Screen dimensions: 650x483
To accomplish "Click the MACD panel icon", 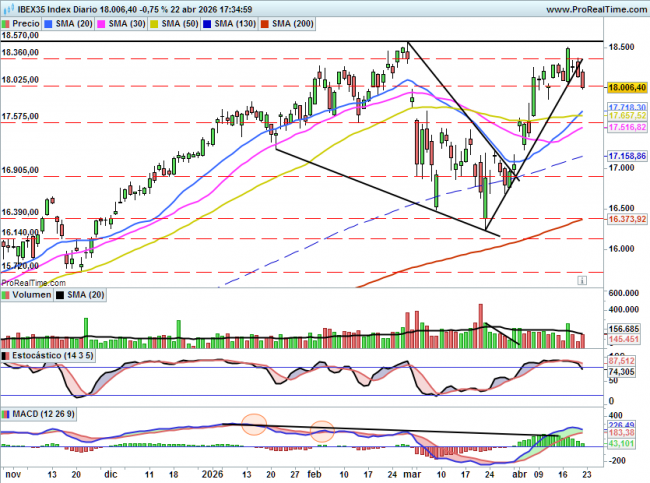I will [x=6, y=413].
